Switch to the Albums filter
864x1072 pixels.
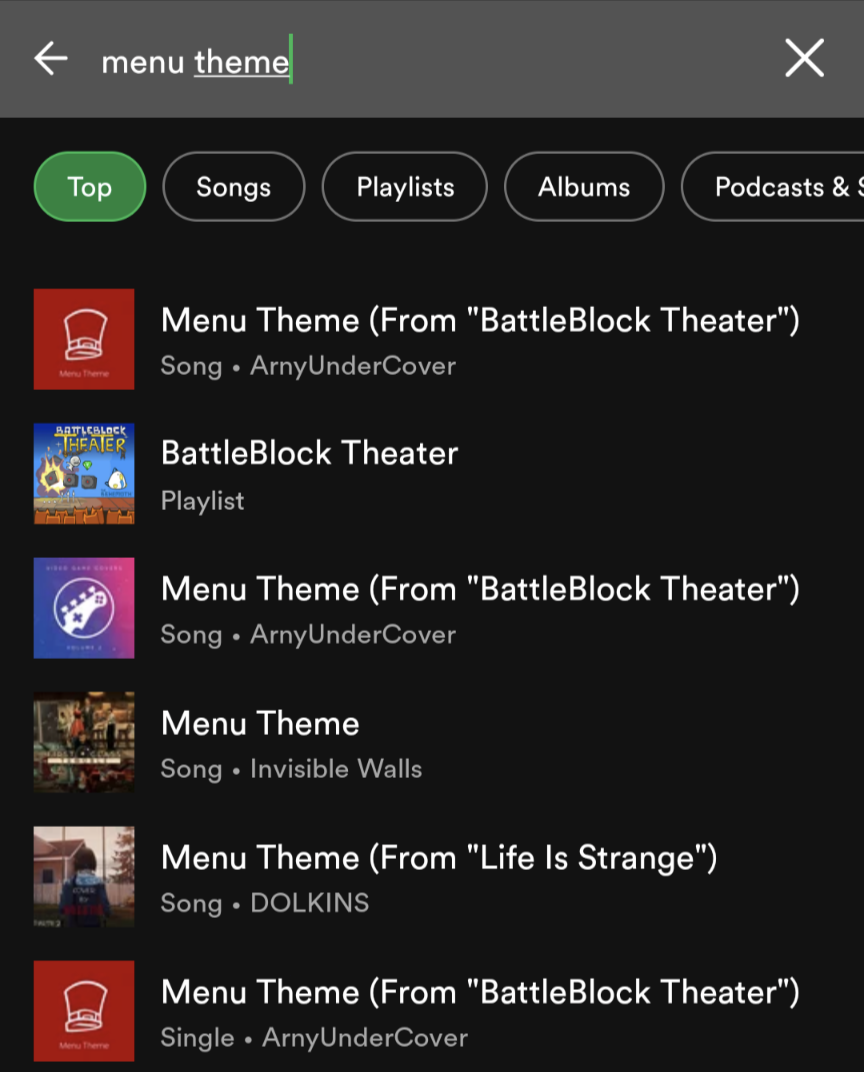584,187
